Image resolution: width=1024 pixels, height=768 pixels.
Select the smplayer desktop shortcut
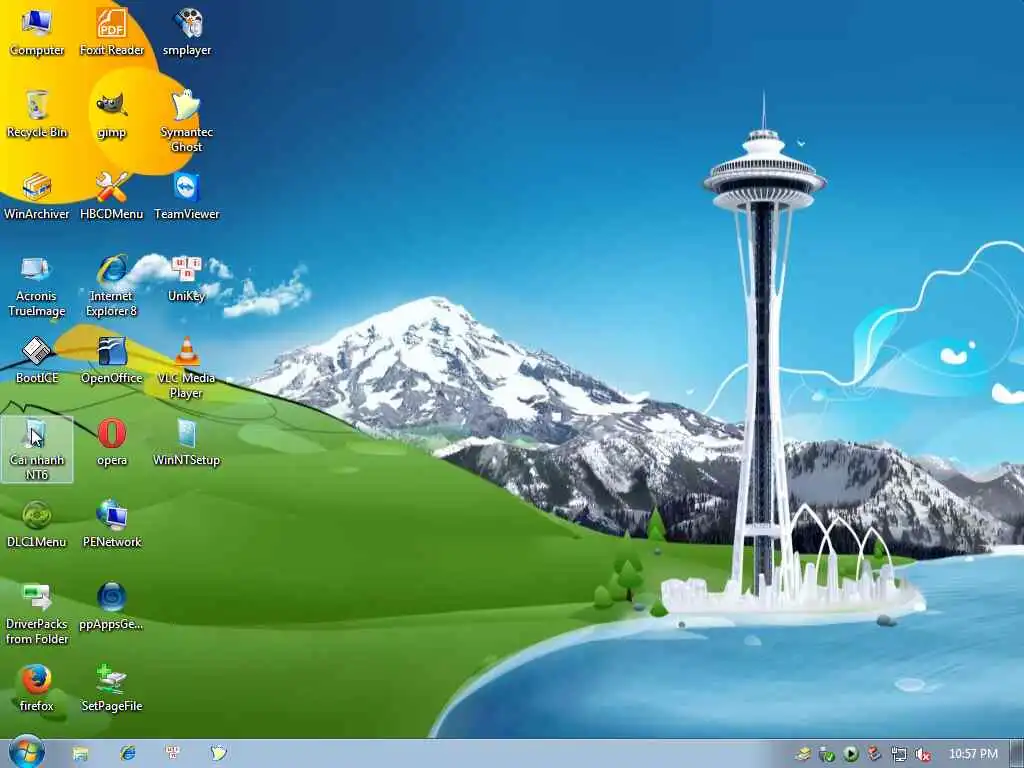187,32
